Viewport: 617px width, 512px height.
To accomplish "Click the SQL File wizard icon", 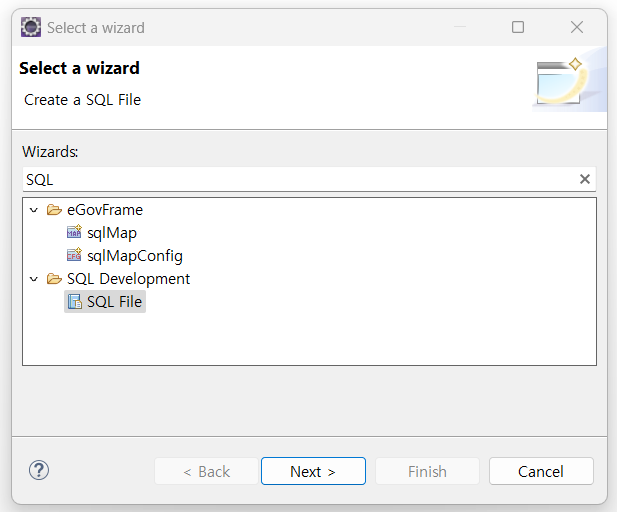I will click(74, 302).
